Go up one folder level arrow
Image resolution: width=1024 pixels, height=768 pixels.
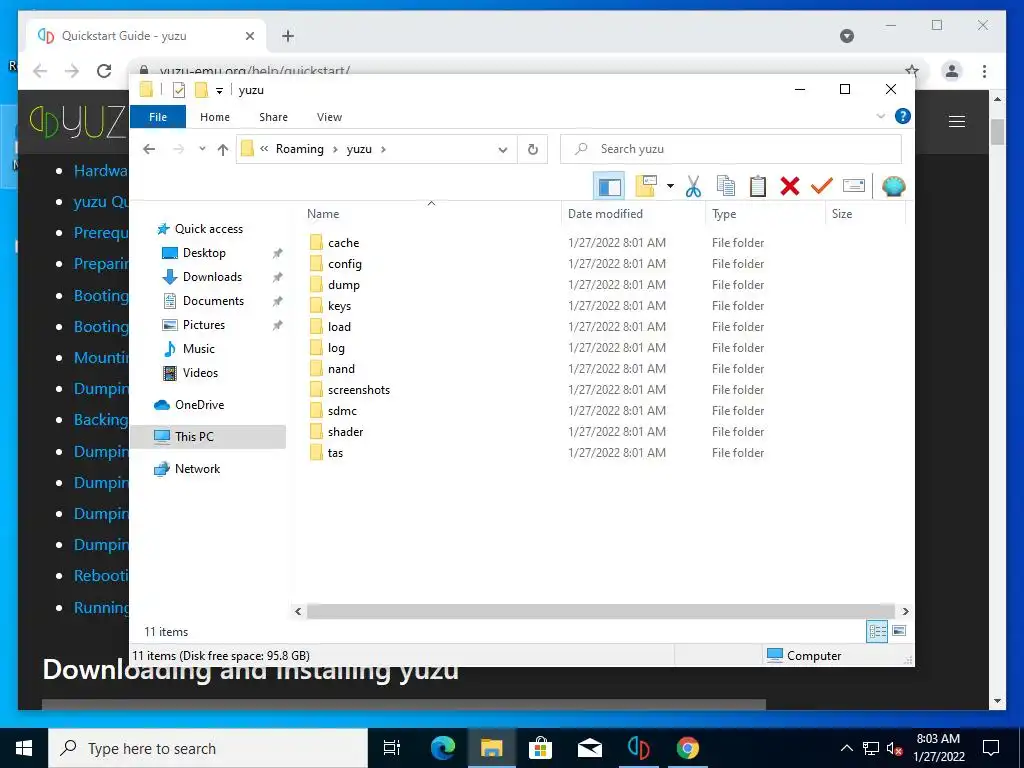(x=223, y=150)
